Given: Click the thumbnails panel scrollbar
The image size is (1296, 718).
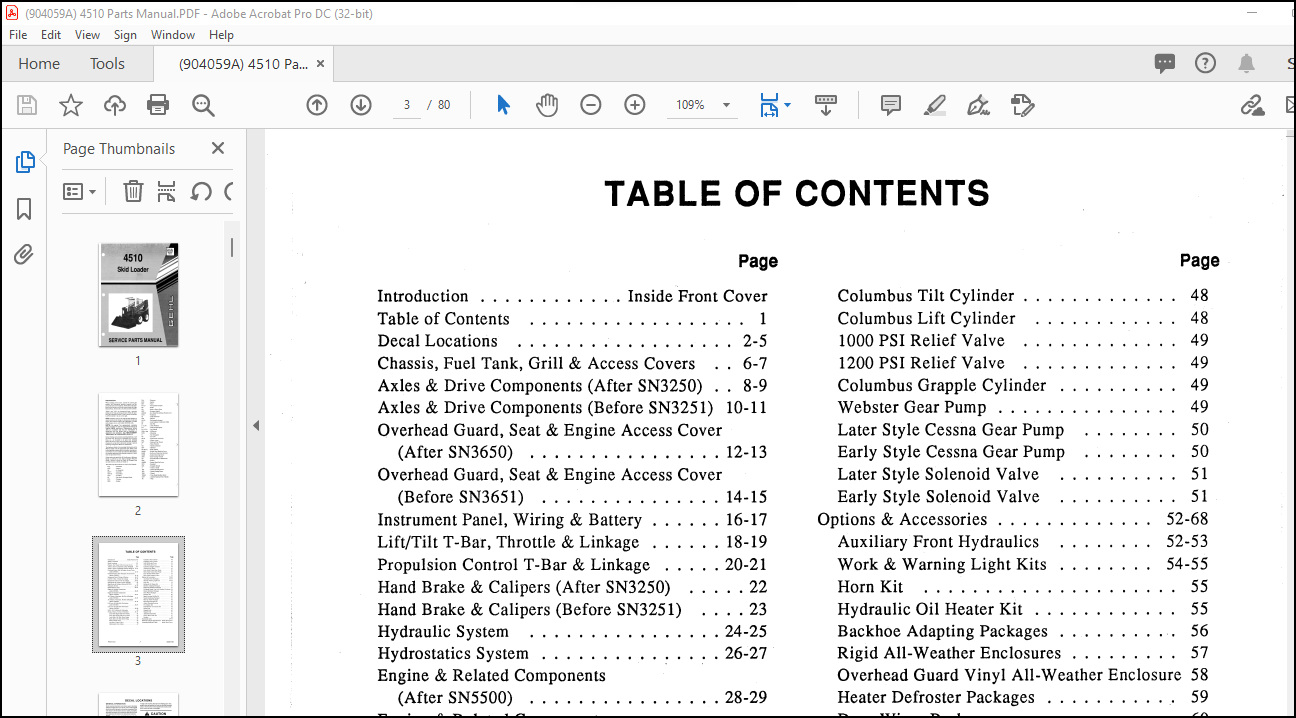Looking at the screenshot, I should [232, 249].
